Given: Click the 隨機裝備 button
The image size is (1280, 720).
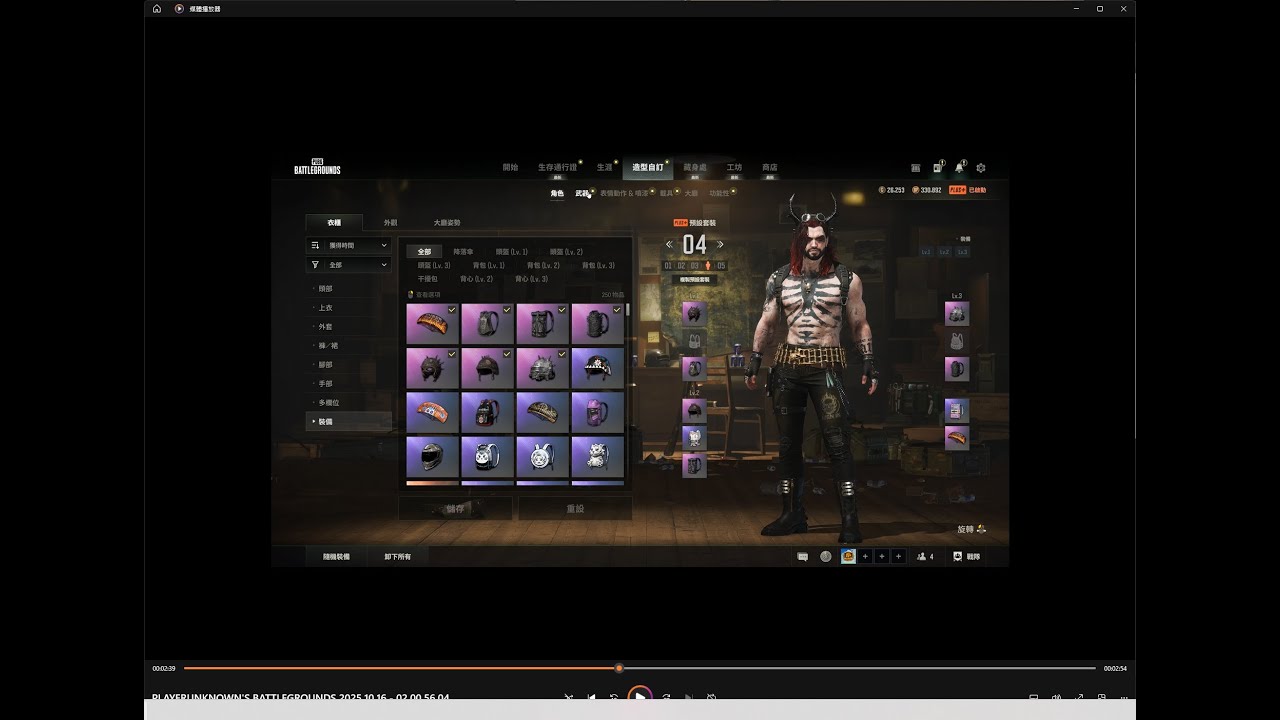Looking at the screenshot, I should pyautogui.click(x=336, y=556).
